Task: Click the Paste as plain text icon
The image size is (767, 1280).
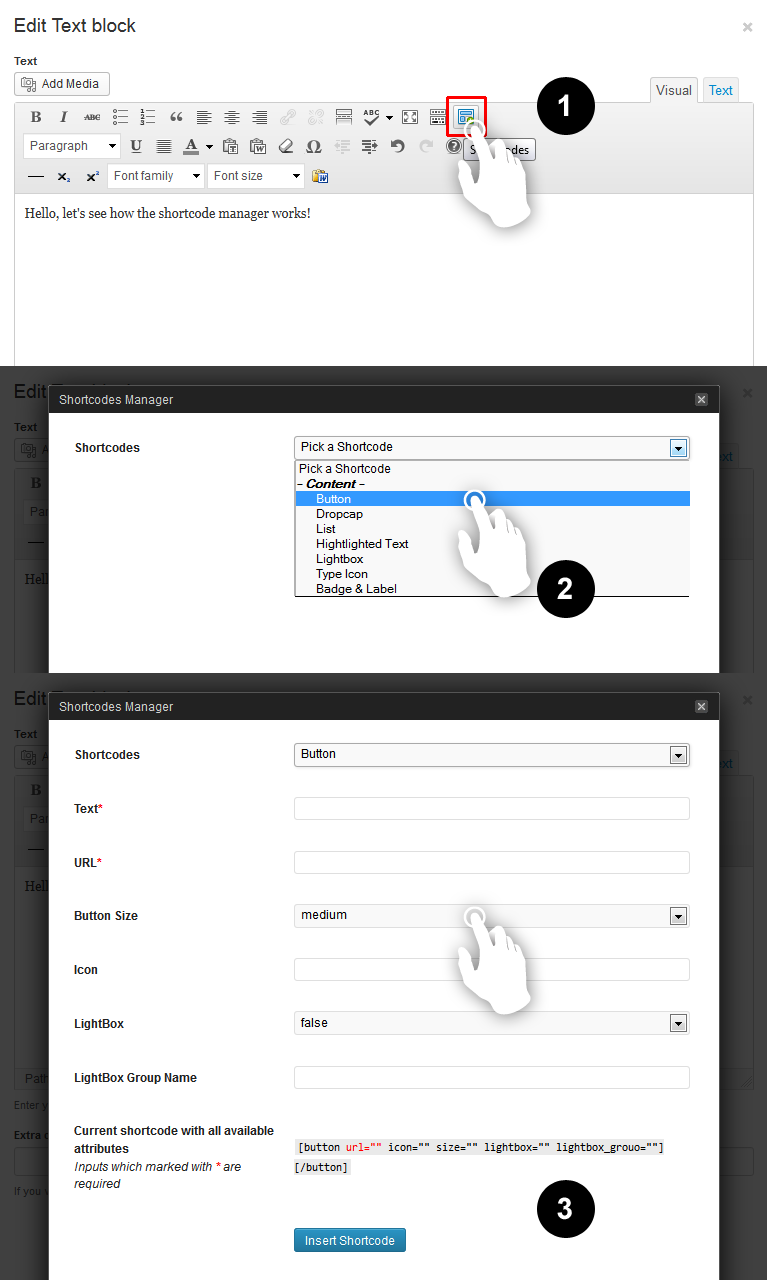Action: 230,146
